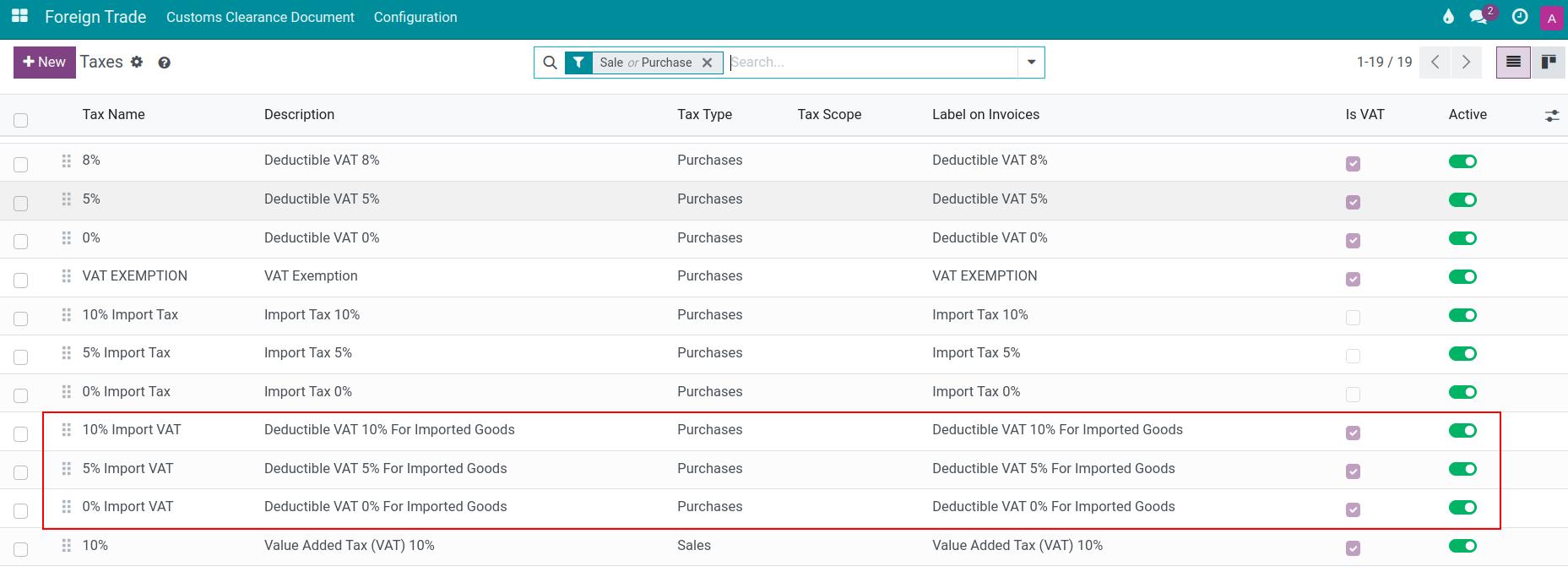
Task: Remove the Sale or Purchase filter
Action: 708,63
